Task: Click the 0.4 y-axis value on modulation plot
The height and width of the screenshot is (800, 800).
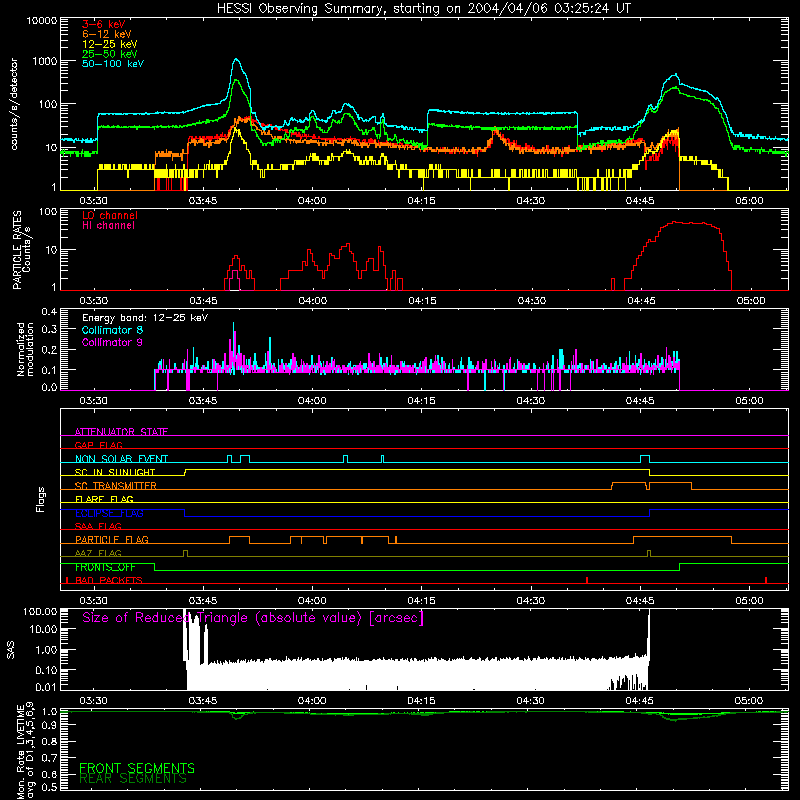Action: (x=49, y=312)
